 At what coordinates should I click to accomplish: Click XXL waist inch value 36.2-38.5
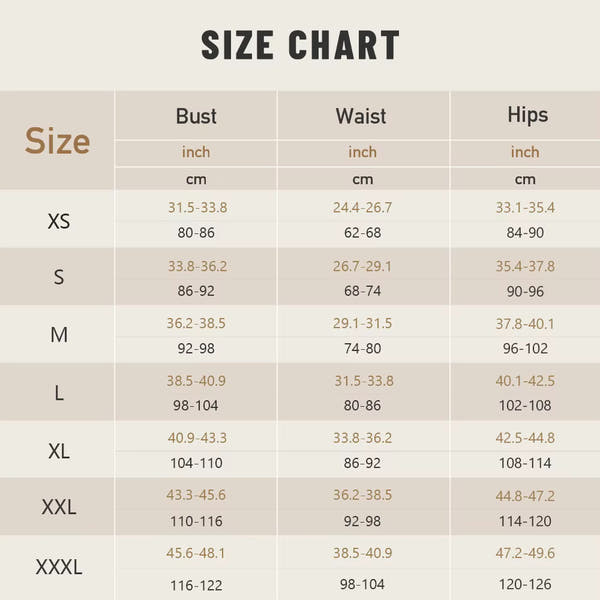click(362, 495)
